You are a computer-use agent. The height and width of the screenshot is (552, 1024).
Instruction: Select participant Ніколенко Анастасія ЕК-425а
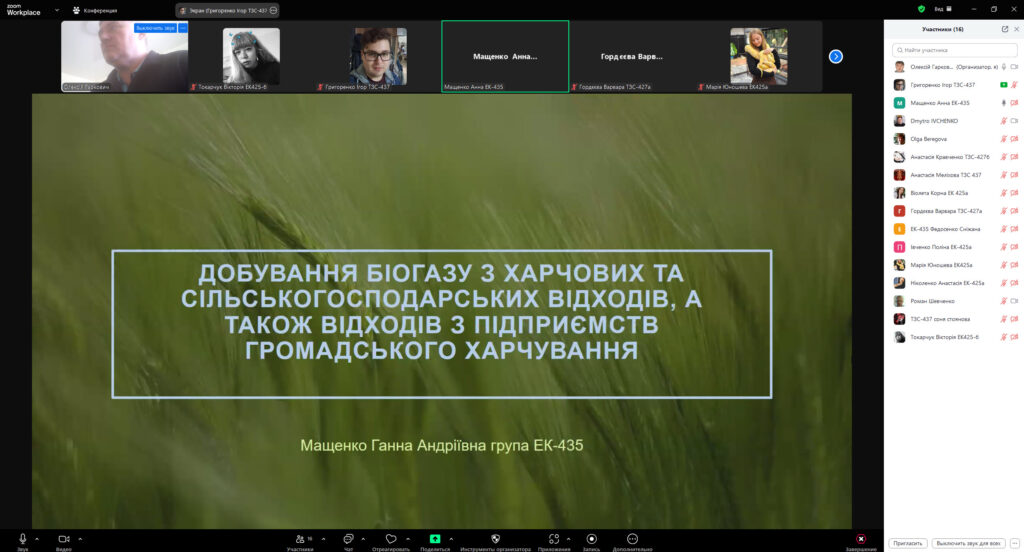(954, 283)
